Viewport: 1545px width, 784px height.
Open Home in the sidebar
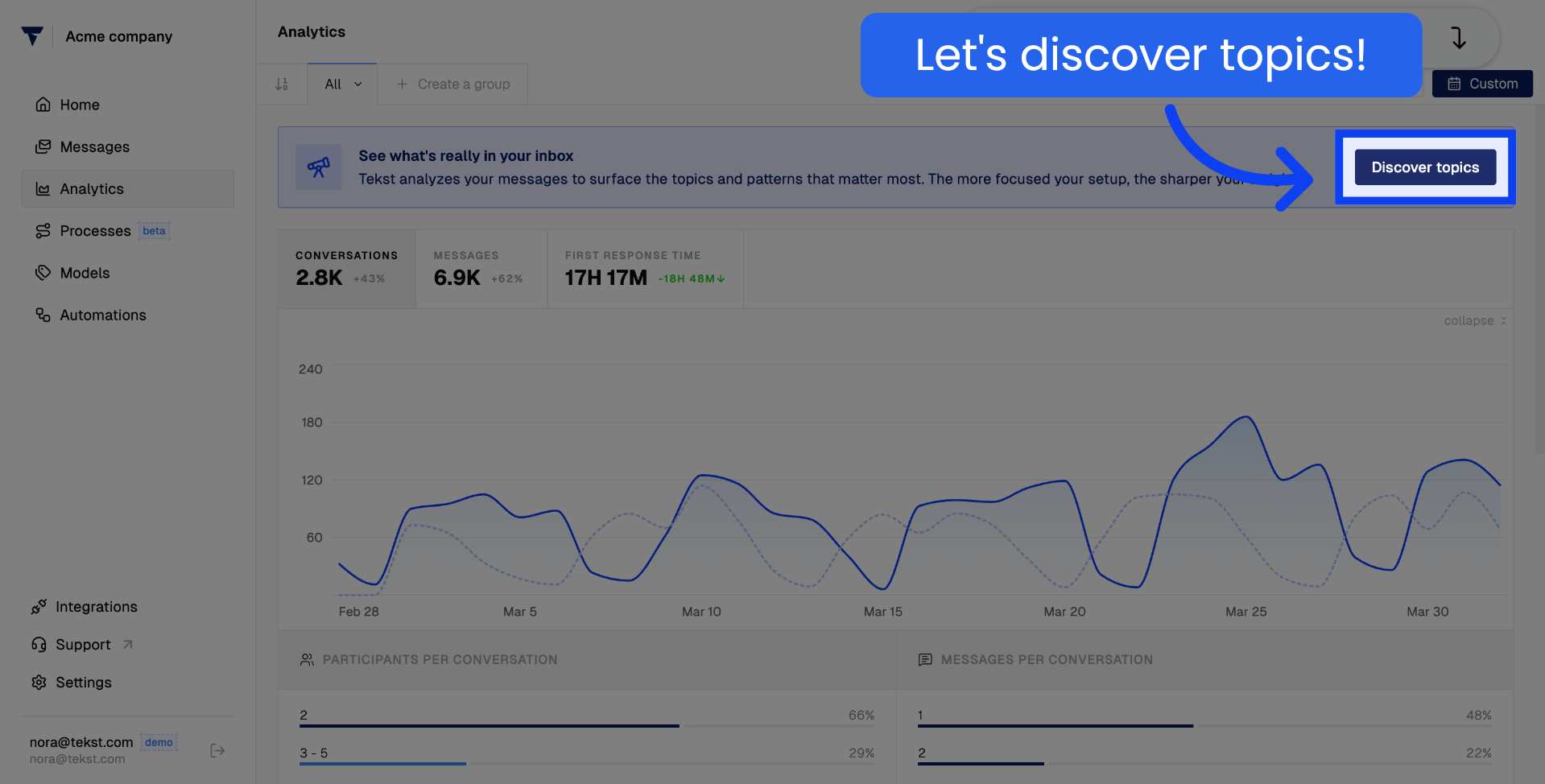click(x=127, y=105)
